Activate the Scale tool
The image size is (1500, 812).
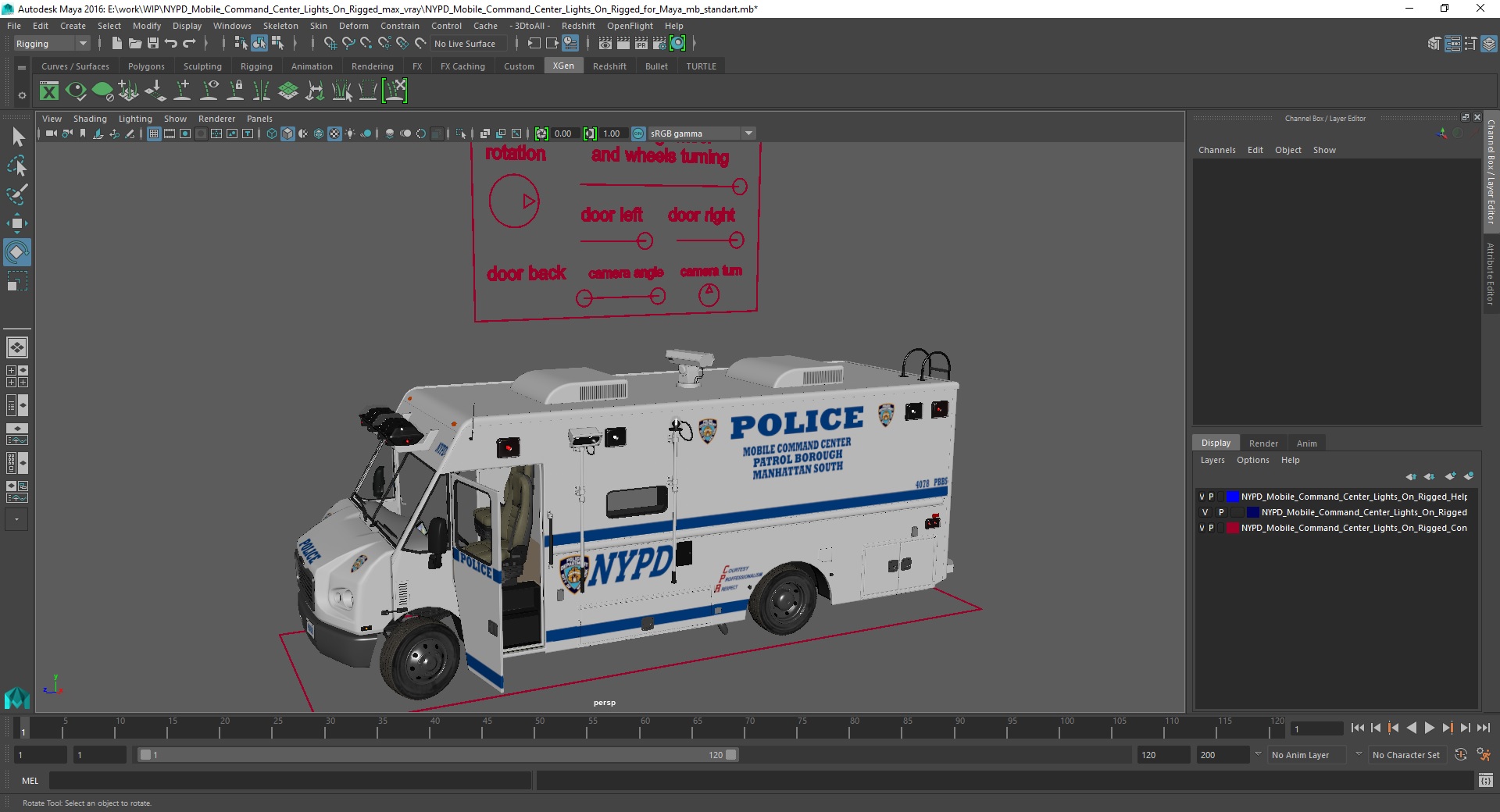pos(17,281)
